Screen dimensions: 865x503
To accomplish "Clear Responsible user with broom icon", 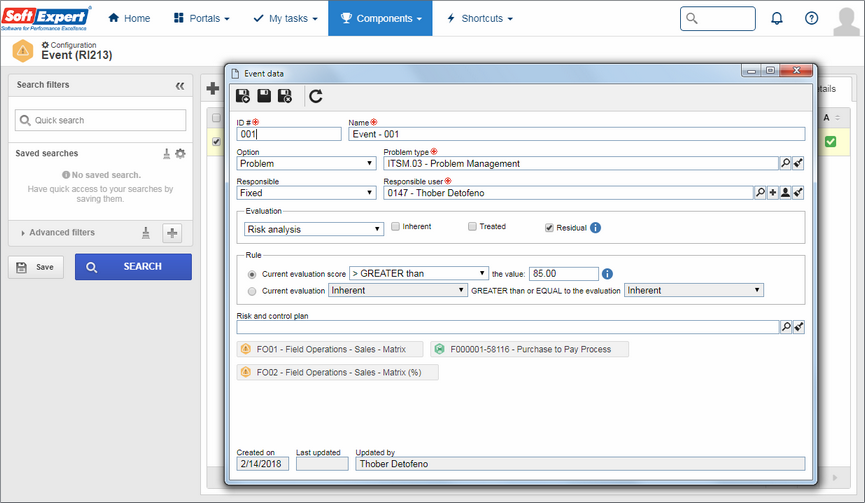I will click(798, 192).
